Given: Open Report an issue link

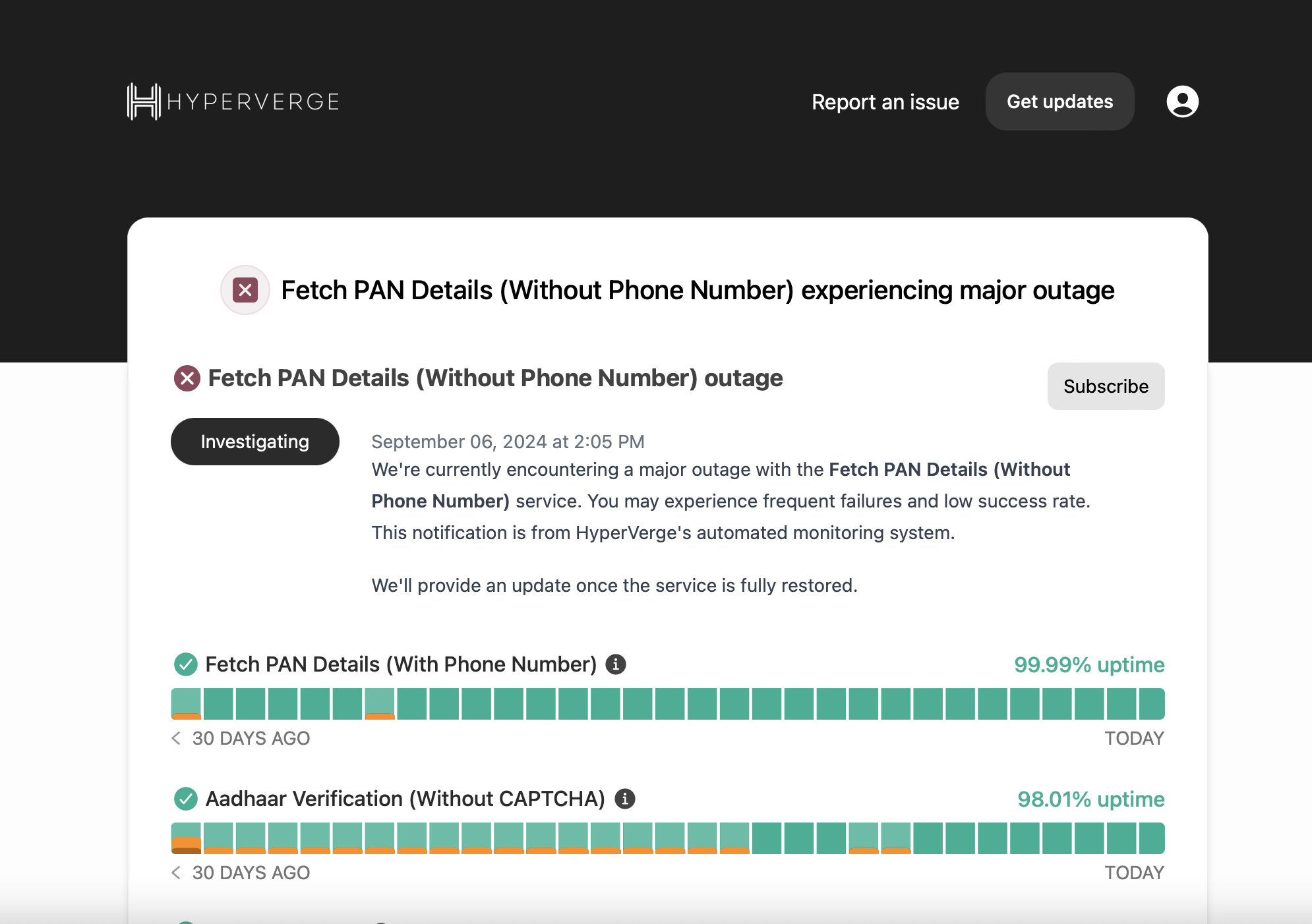Looking at the screenshot, I should [885, 102].
